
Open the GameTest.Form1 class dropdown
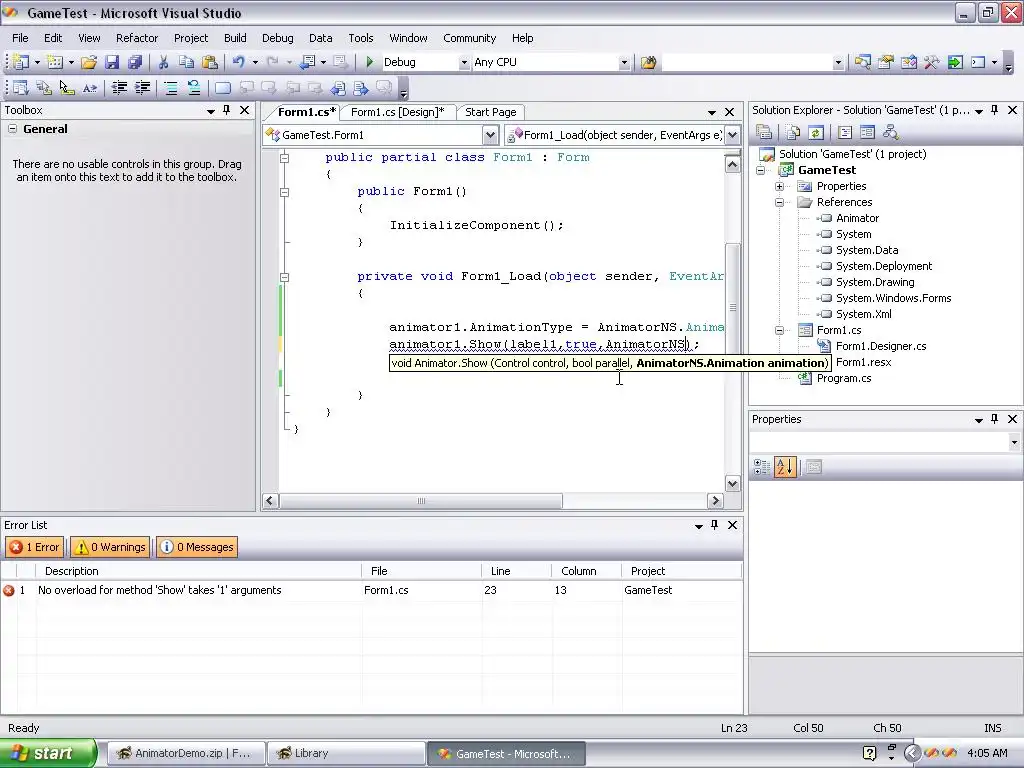point(490,135)
